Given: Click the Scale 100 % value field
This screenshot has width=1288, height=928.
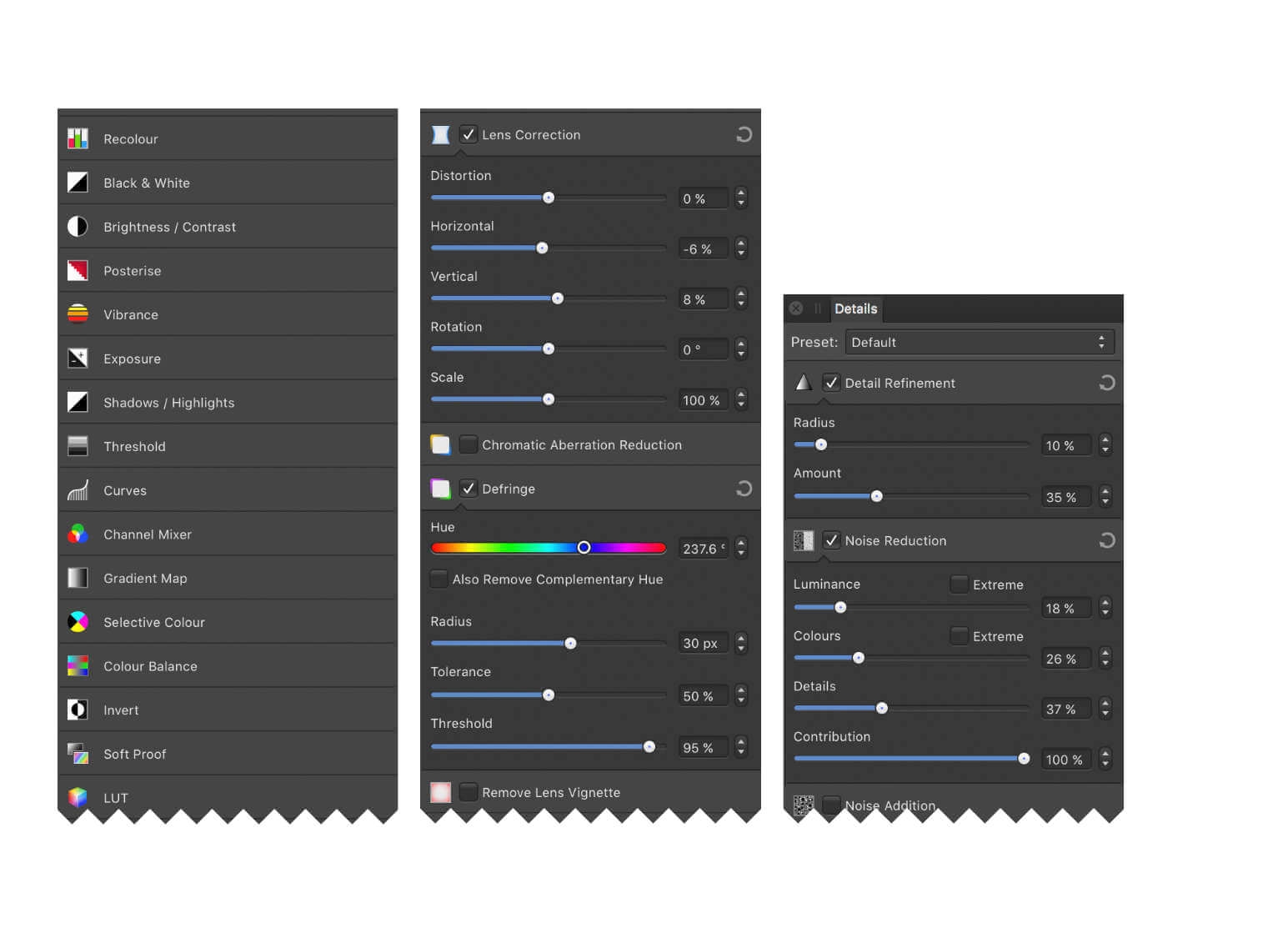Looking at the screenshot, I should point(702,400).
